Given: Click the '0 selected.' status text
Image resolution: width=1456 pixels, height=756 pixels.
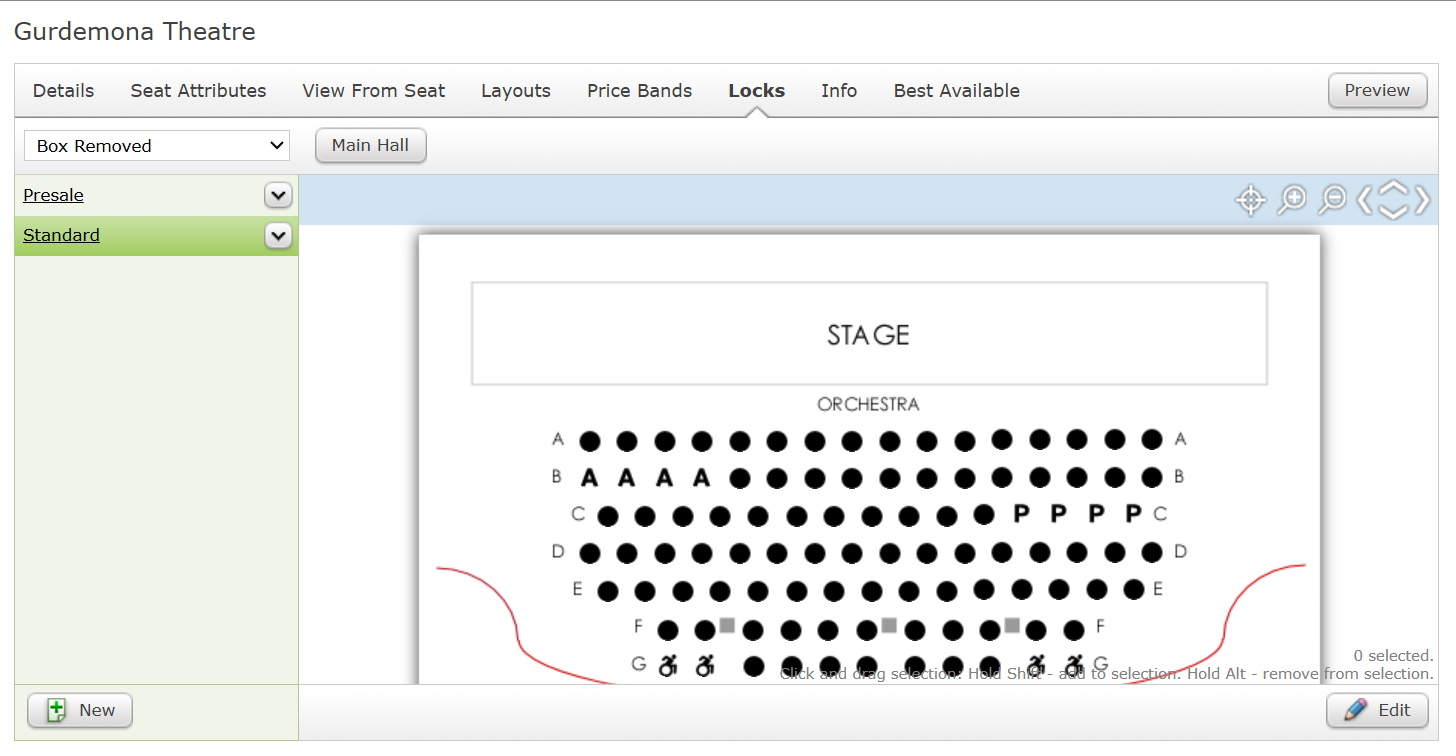Looking at the screenshot, I should pos(1393,656).
